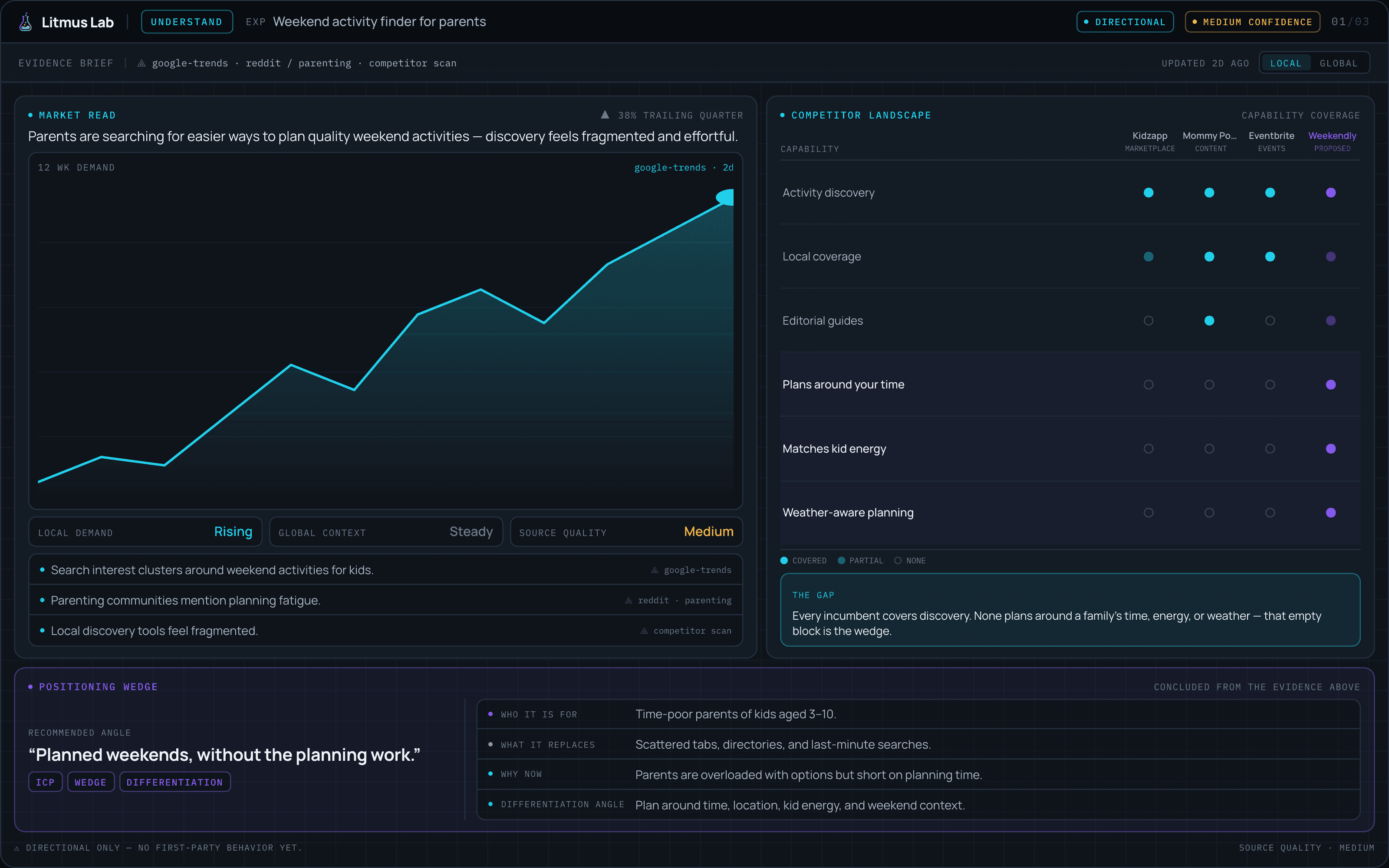Click the Eventbrite Activity discovery covered dot
This screenshot has width=1389, height=868.
click(1270, 193)
